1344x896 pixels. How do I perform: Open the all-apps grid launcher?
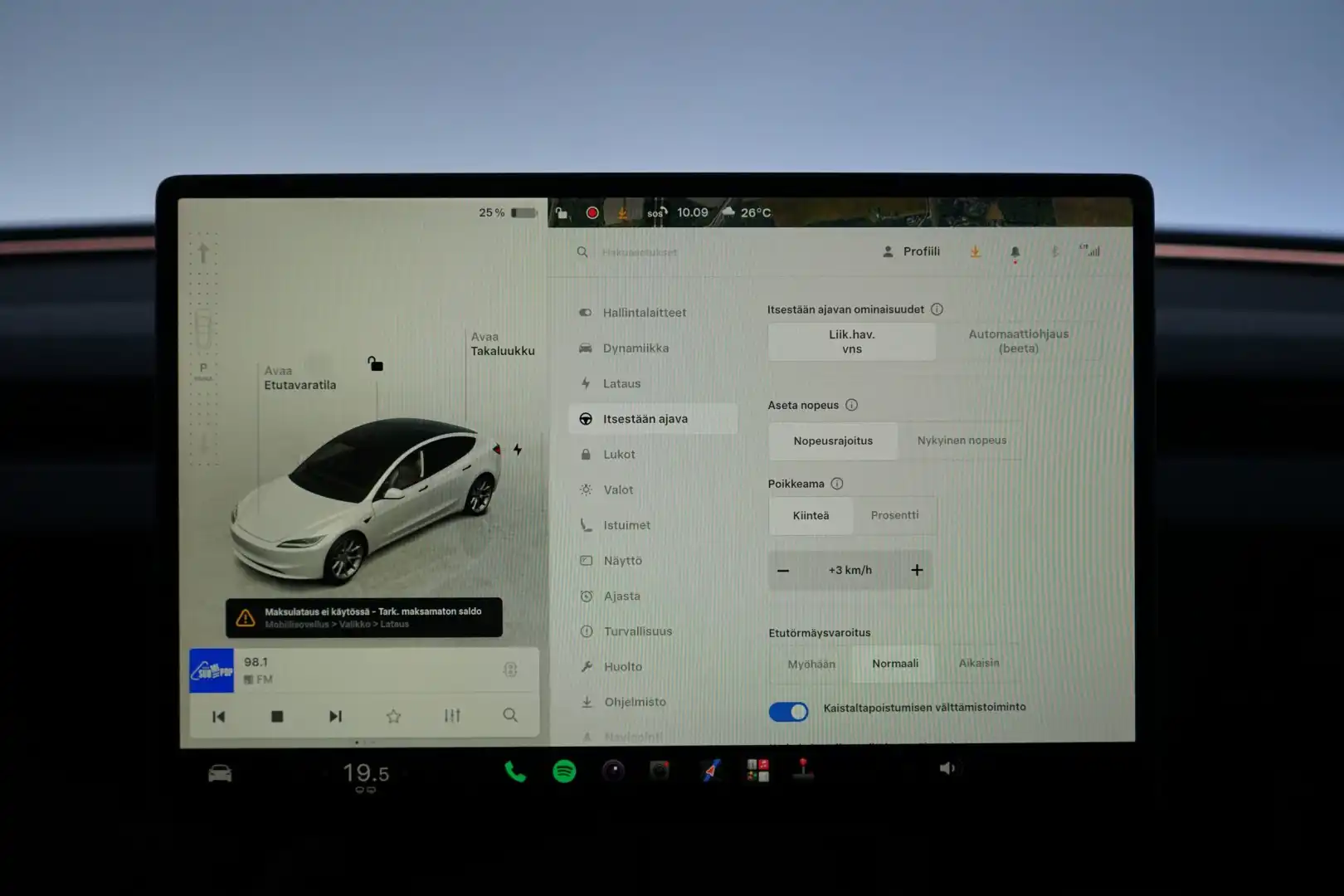pos(757,770)
